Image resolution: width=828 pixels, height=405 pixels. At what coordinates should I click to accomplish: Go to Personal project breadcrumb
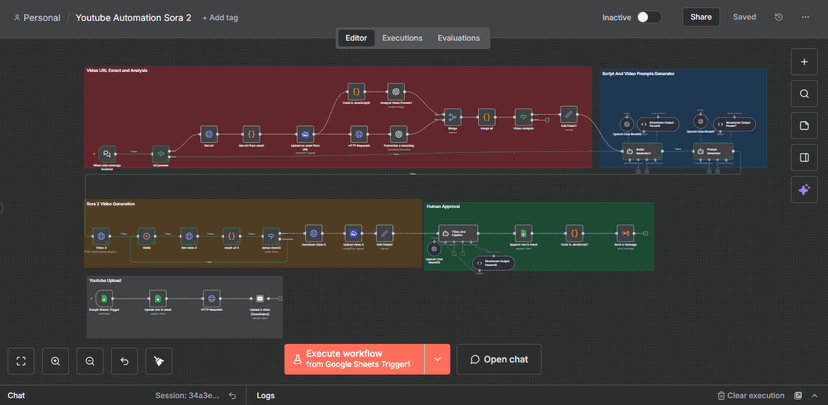click(x=37, y=17)
